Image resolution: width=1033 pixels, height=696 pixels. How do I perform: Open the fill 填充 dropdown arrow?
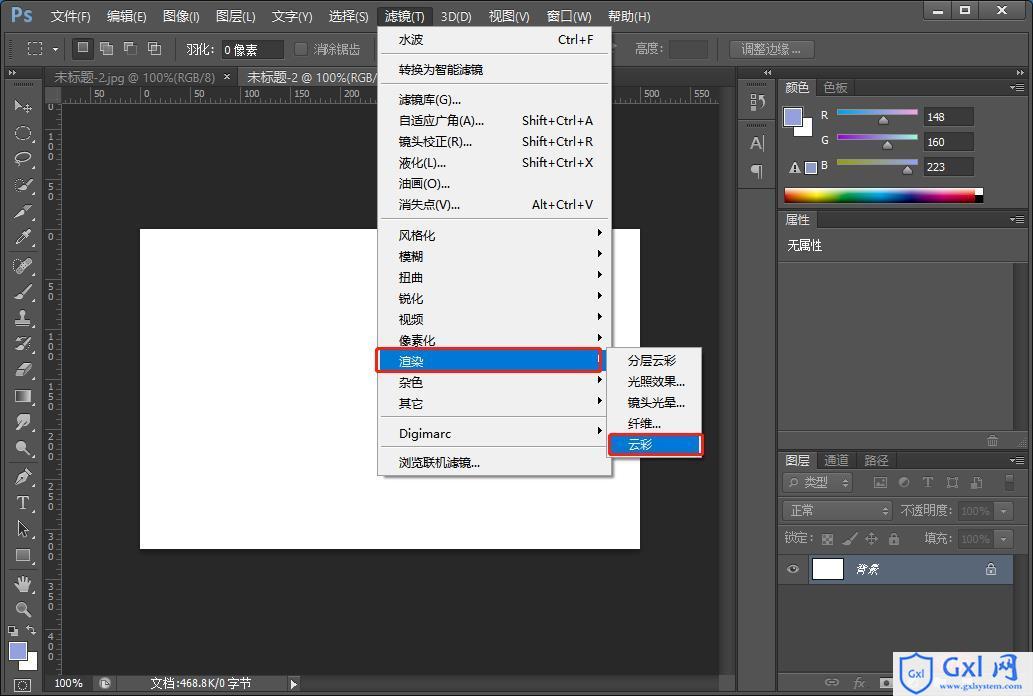pos(1003,539)
